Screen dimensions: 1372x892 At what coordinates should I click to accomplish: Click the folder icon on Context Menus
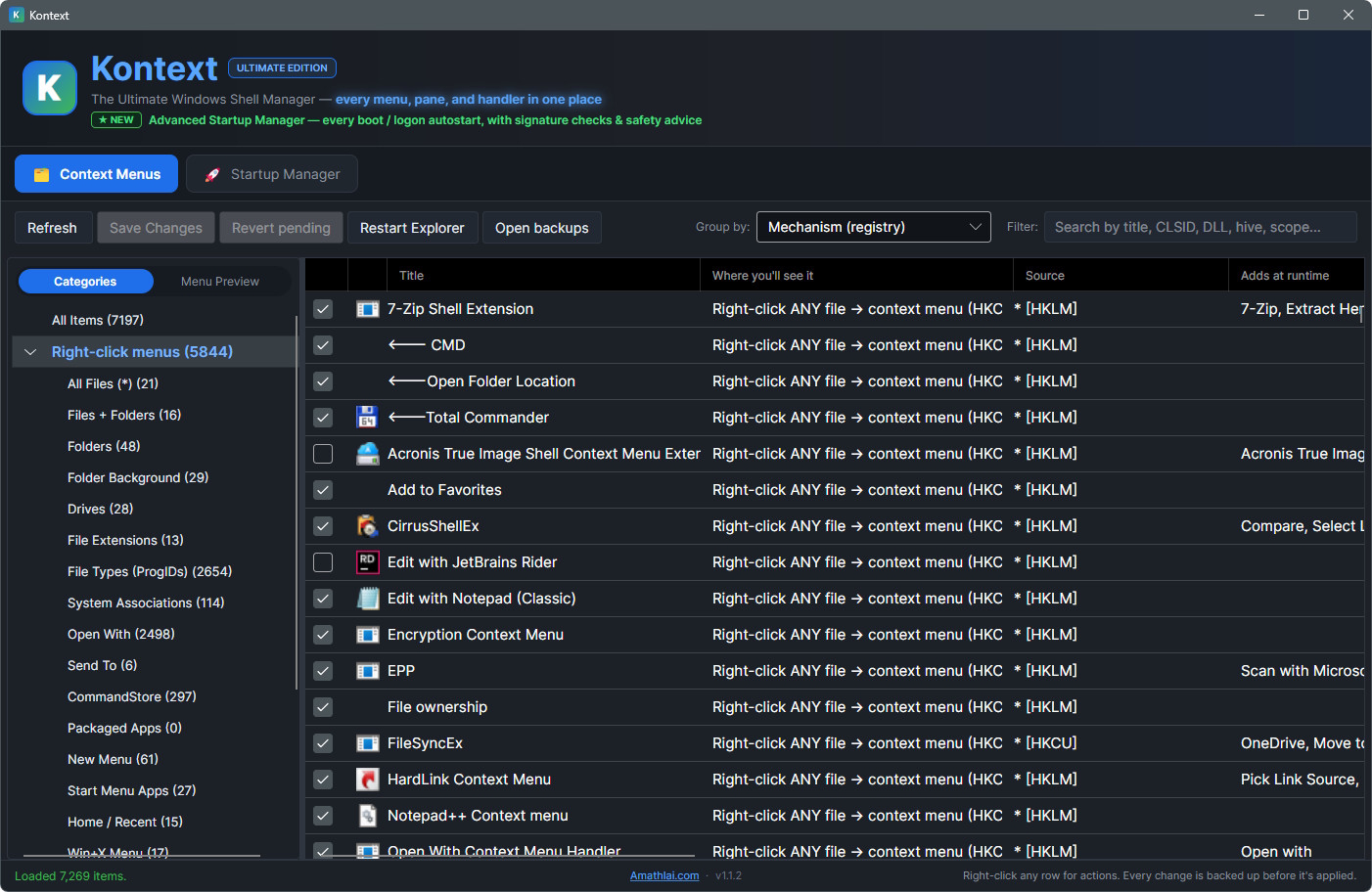(42, 175)
